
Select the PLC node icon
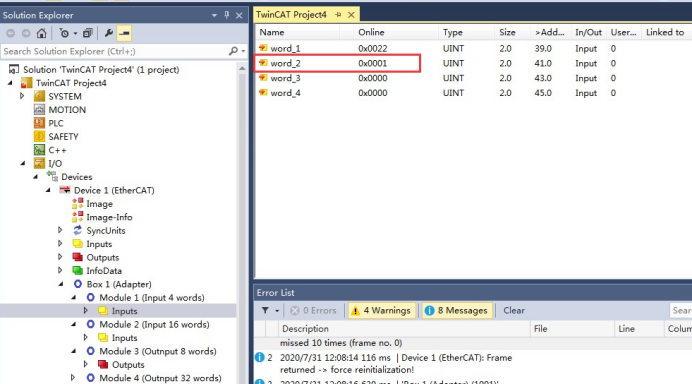[39, 123]
